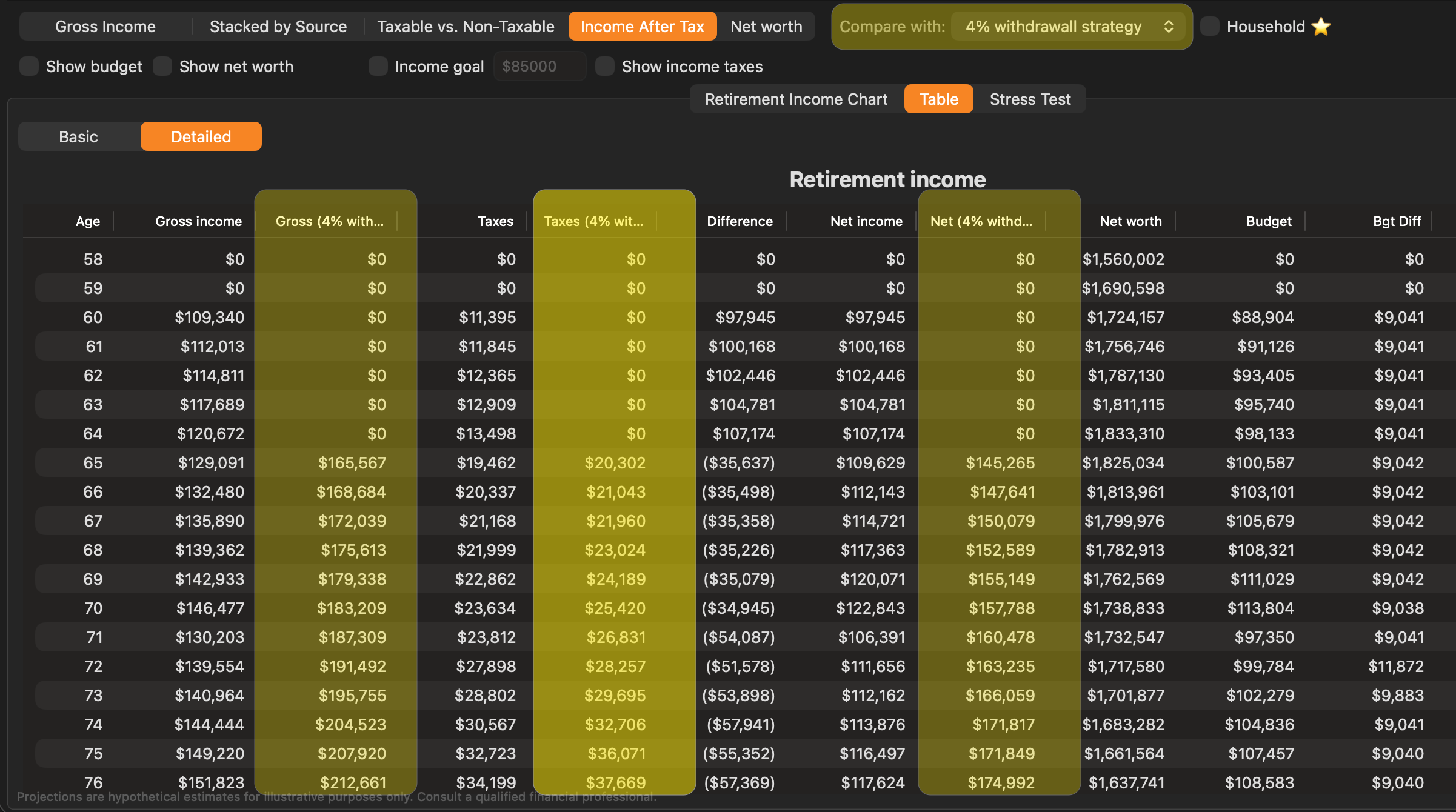Select Stacked by Source tab
The image size is (1456, 812).
click(x=278, y=27)
